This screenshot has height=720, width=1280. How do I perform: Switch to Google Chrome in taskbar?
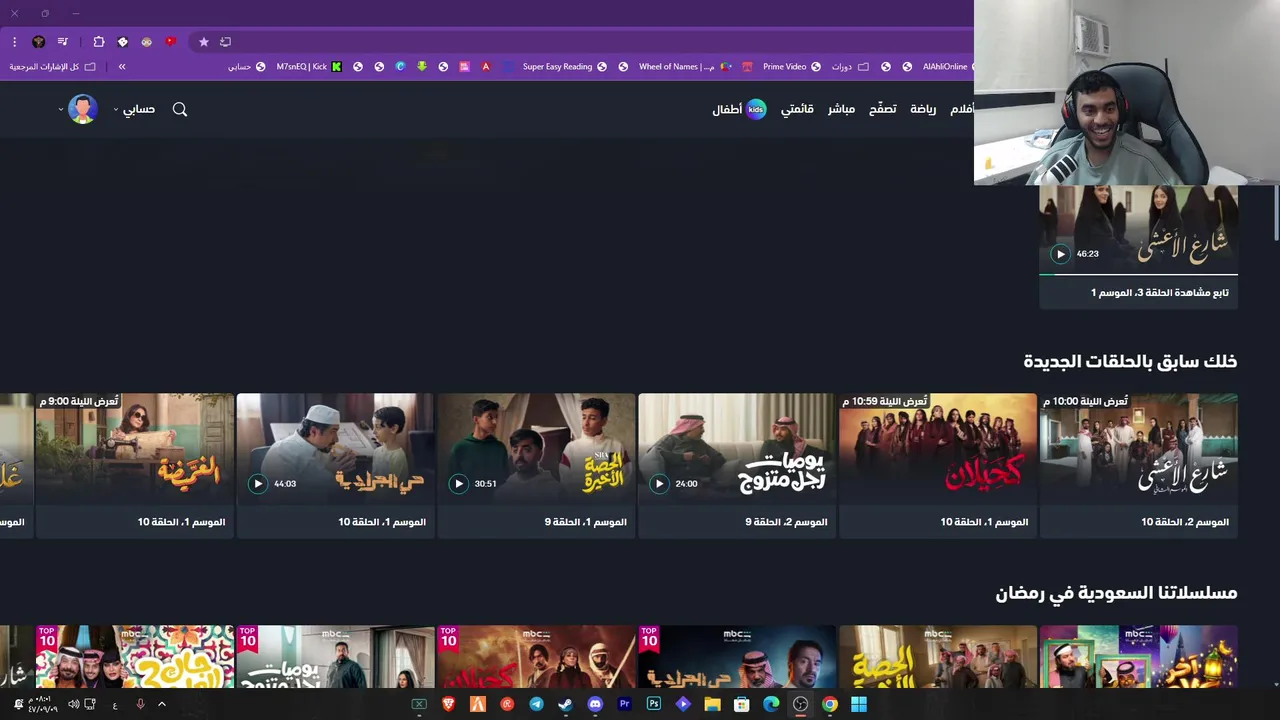pos(830,704)
